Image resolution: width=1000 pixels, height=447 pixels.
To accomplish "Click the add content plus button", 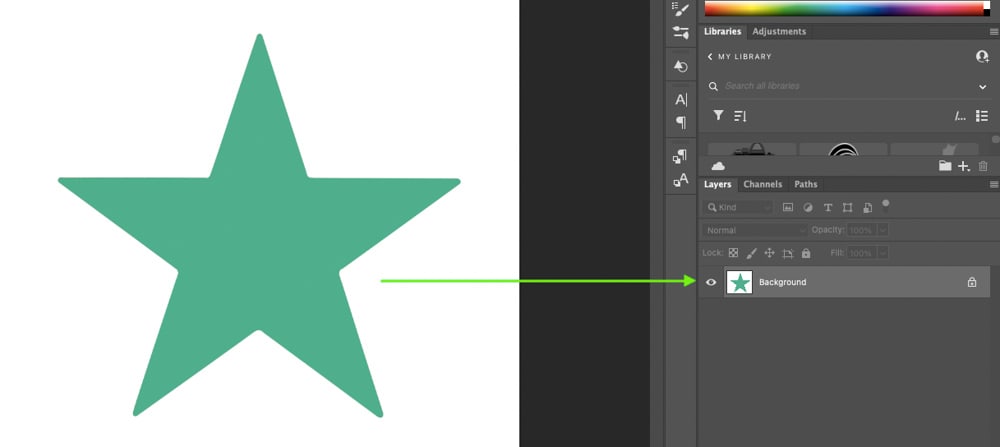I will click(964, 166).
